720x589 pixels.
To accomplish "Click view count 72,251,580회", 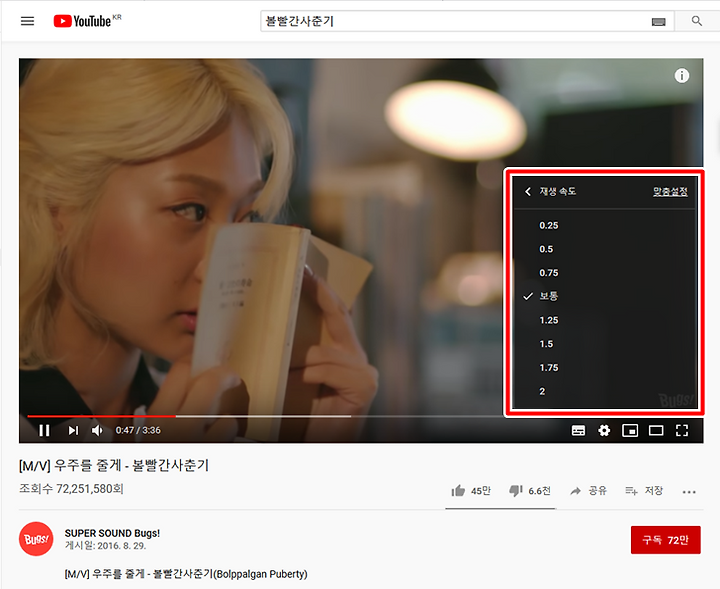I will pyautogui.click(x=71, y=488).
